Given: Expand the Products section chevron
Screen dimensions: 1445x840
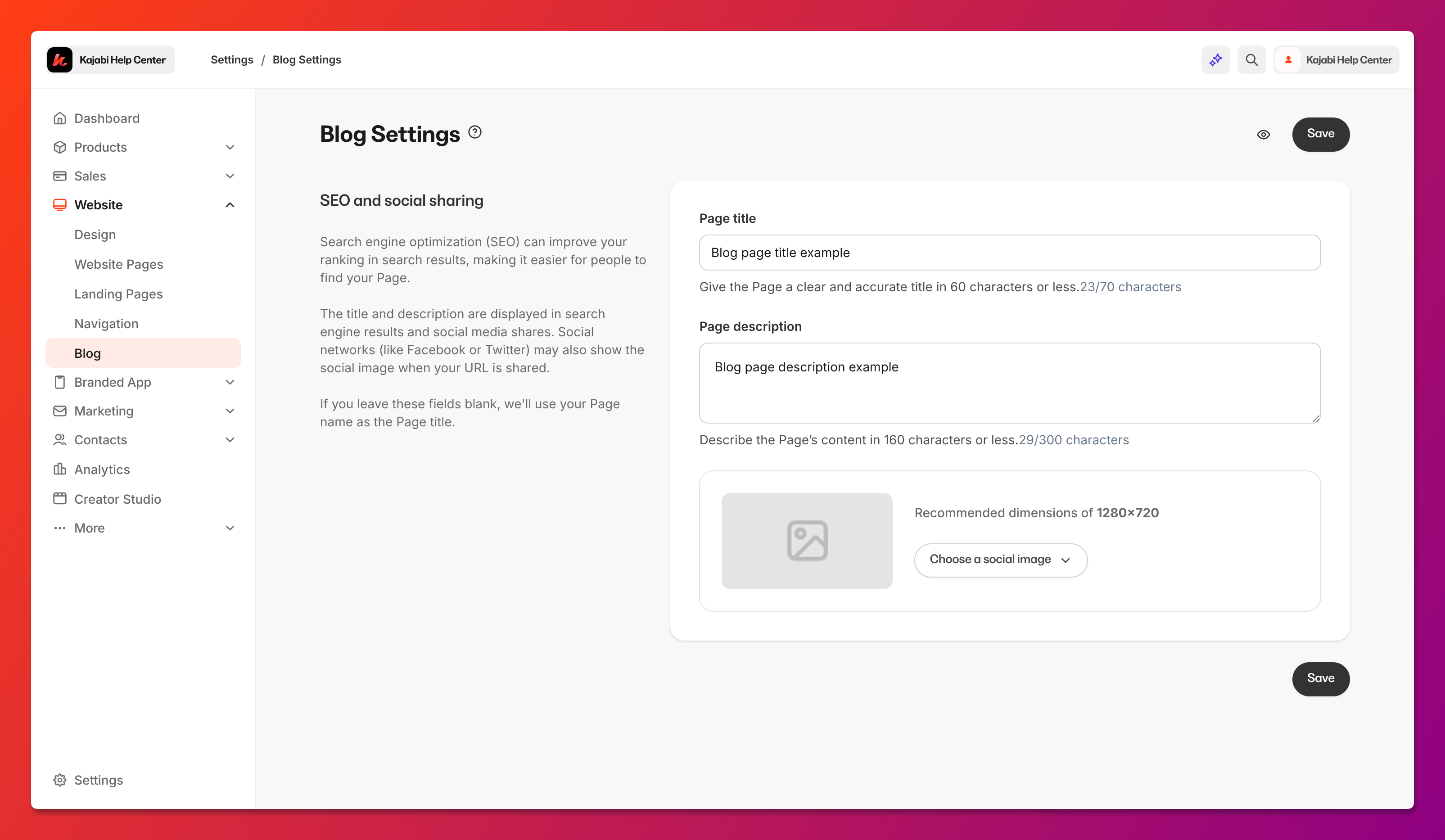Looking at the screenshot, I should (230, 147).
